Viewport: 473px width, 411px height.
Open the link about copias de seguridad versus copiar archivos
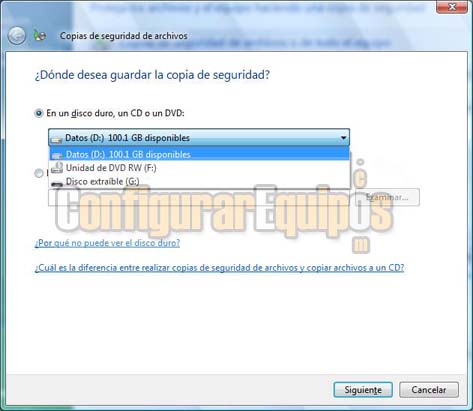219,268
